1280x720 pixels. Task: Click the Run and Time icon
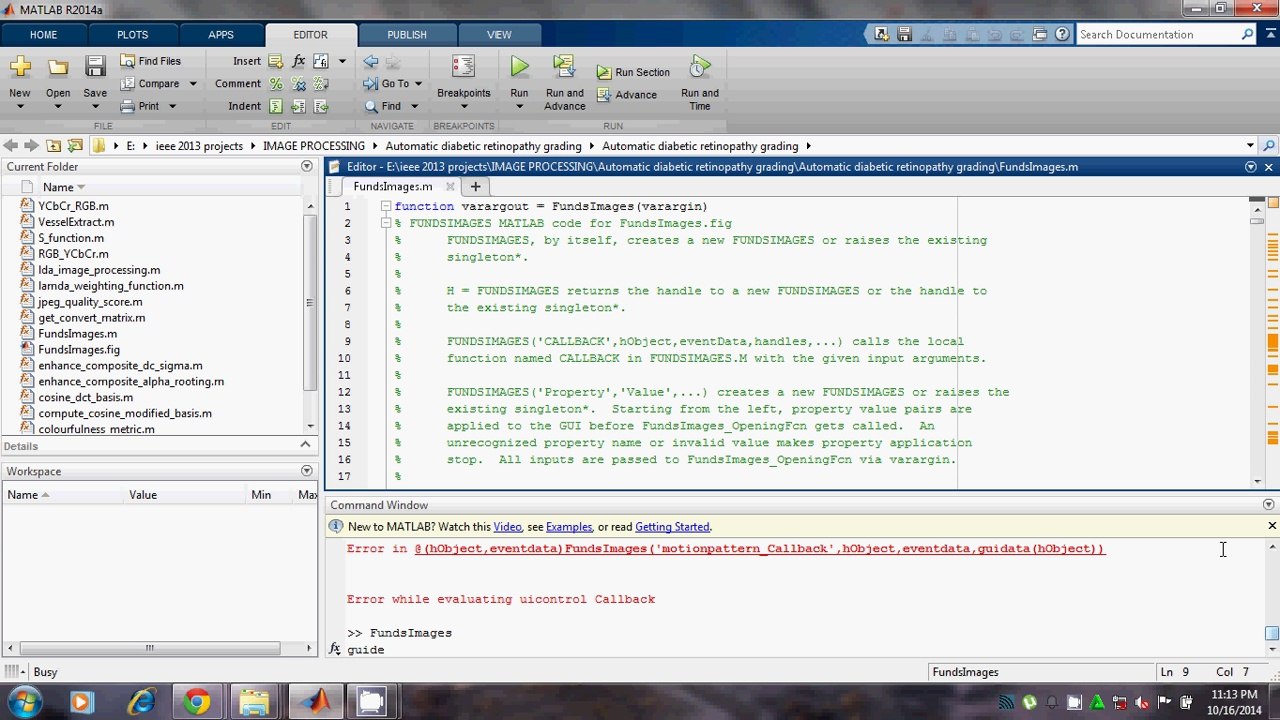700,68
